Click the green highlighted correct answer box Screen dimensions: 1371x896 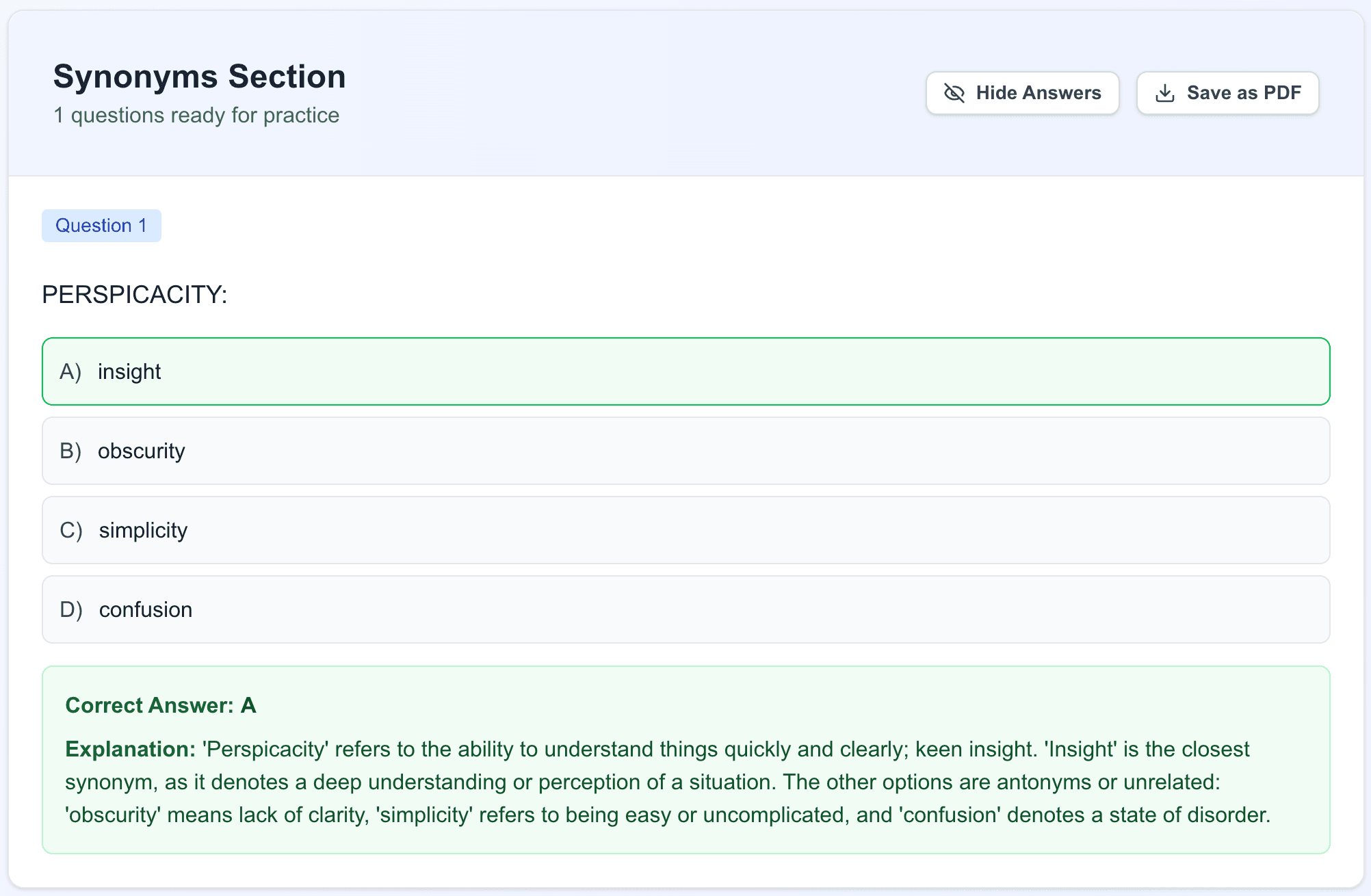point(684,371)
